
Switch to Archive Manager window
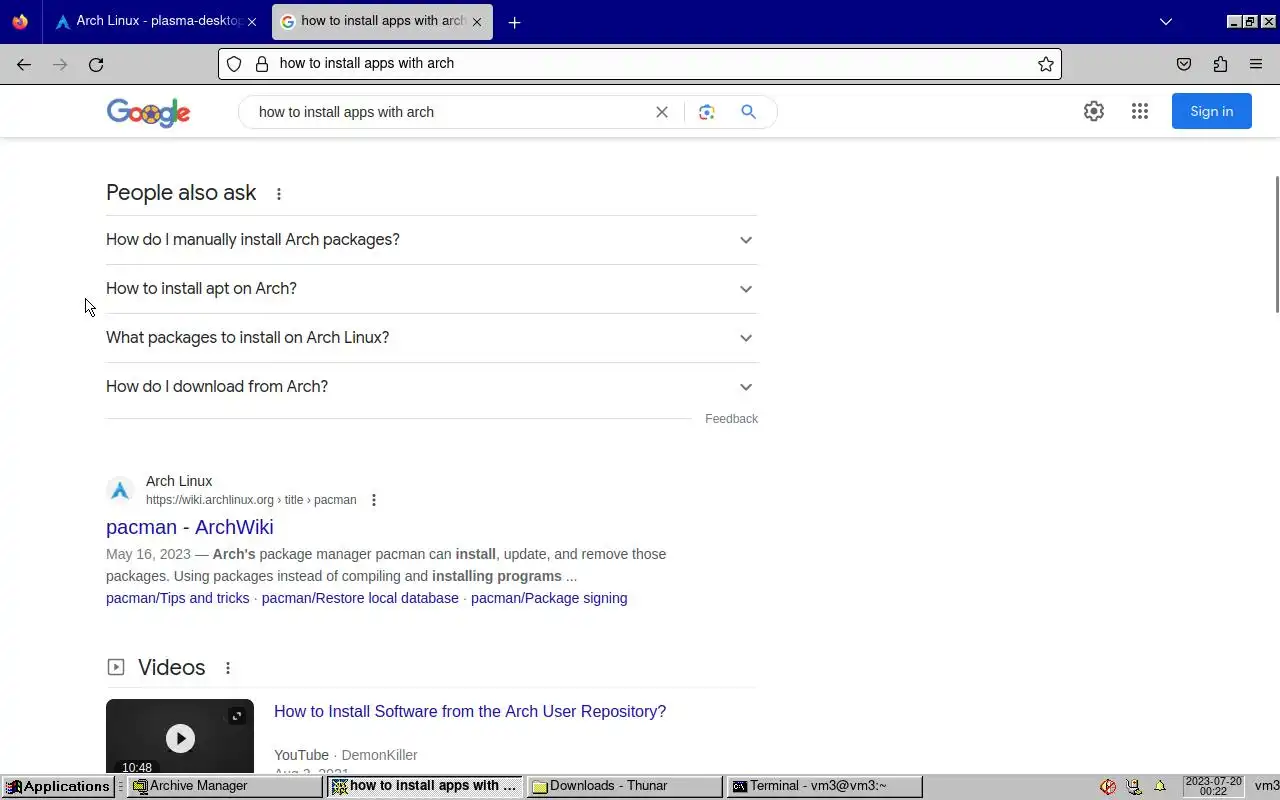point(226,786)
